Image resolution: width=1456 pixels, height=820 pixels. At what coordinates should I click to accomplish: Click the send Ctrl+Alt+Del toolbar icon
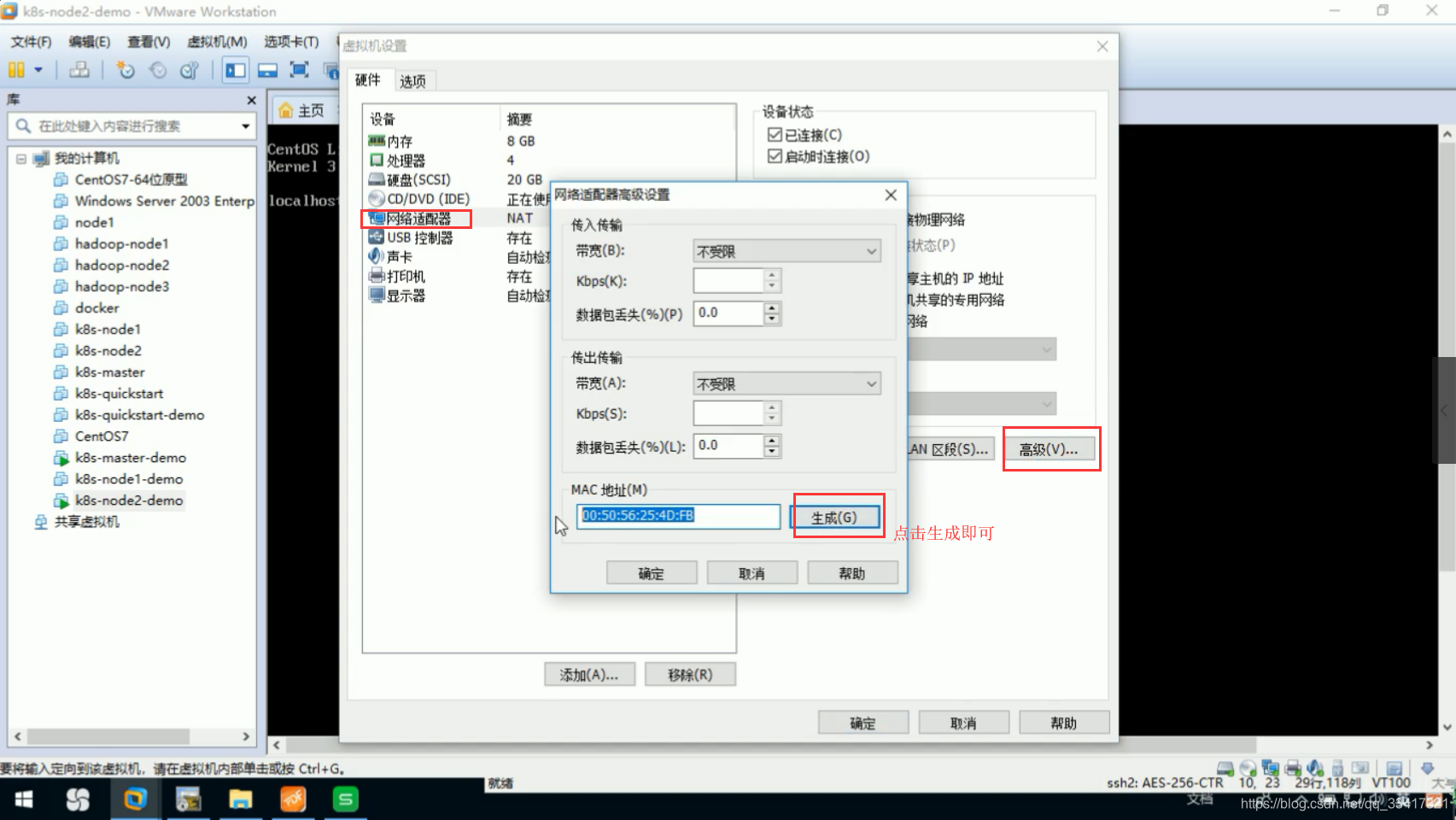(x=79, y=70)
